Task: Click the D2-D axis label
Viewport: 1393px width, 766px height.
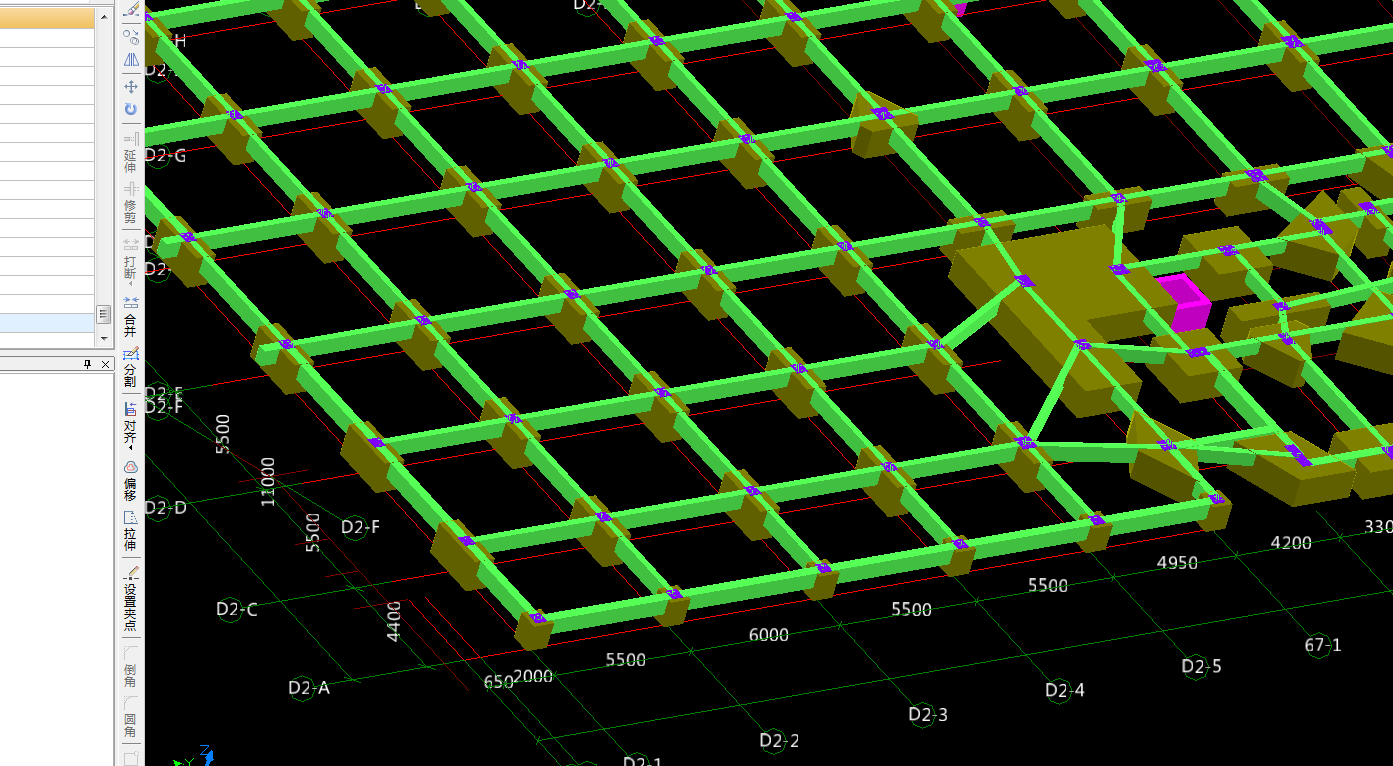Action: coord(166,507)
